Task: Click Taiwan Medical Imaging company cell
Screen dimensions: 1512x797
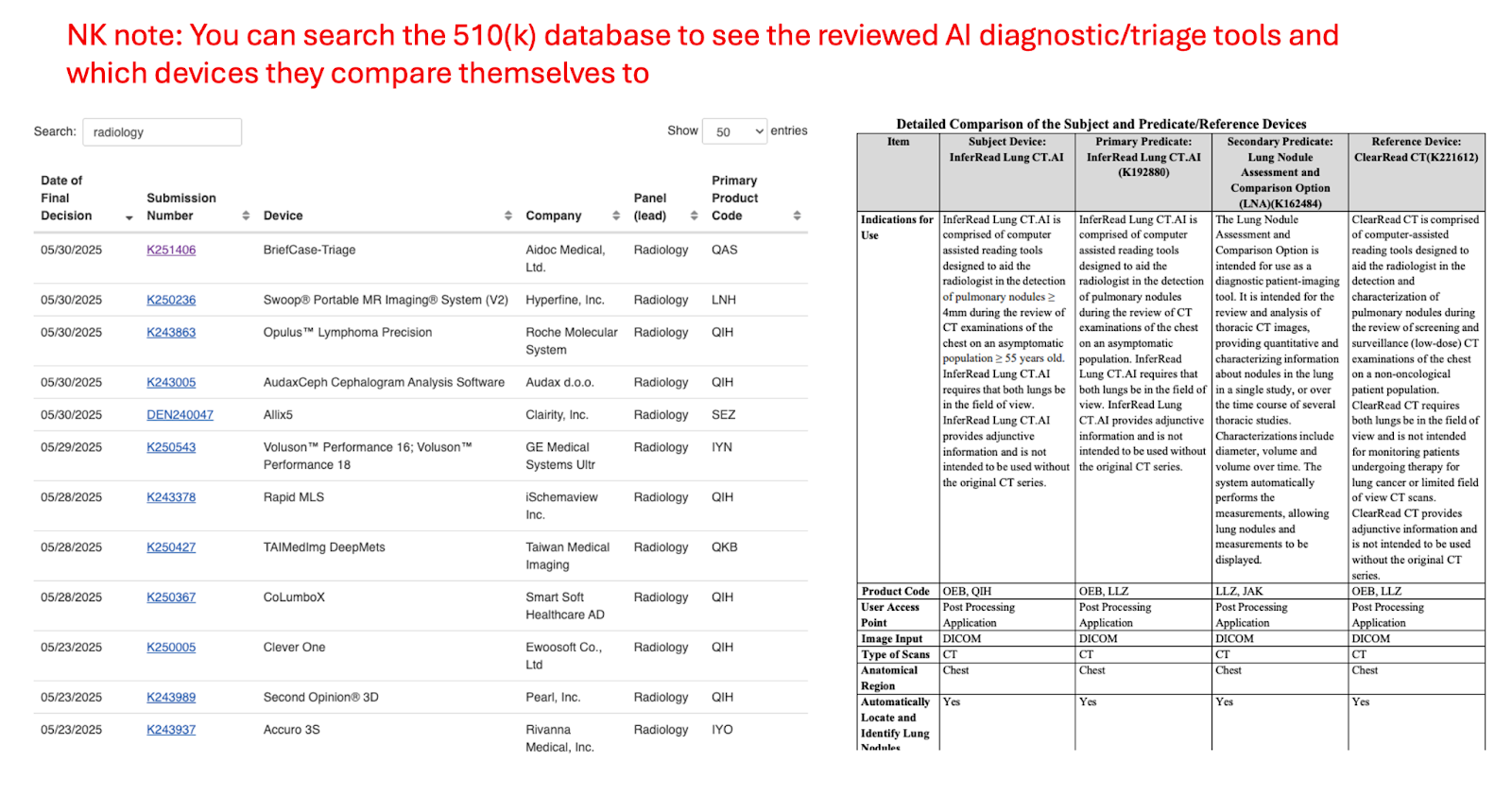Action: pos(567,556)
